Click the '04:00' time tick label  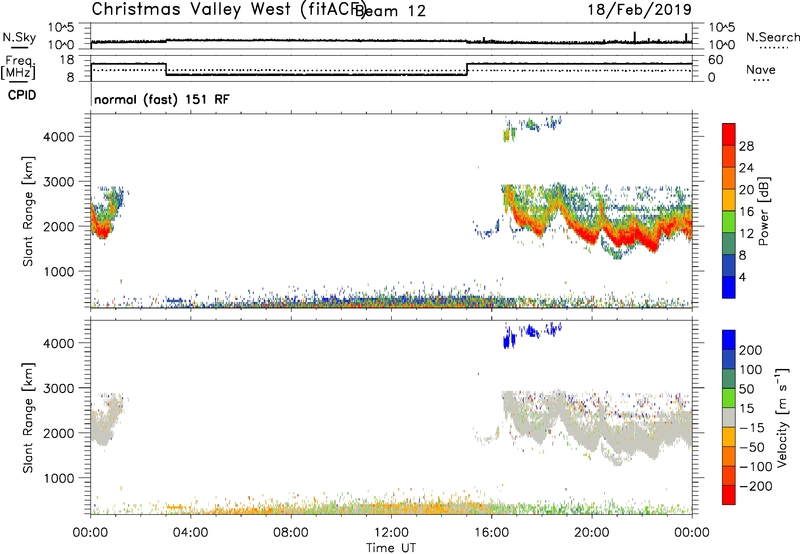point(190,533)
